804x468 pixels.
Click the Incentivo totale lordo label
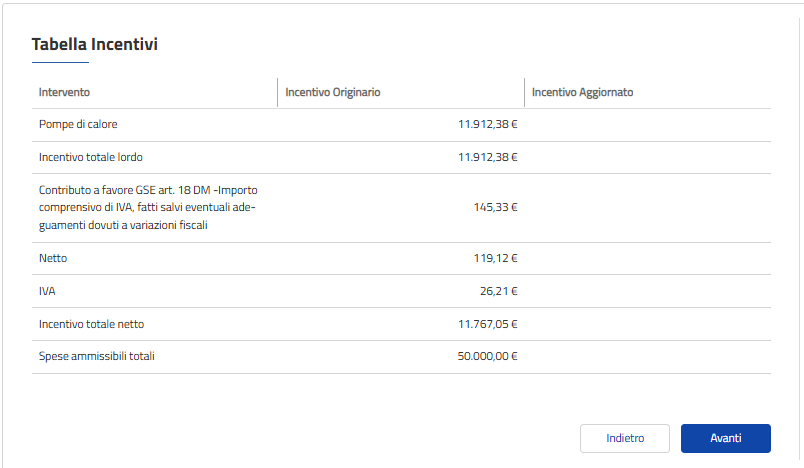(91, 157)
